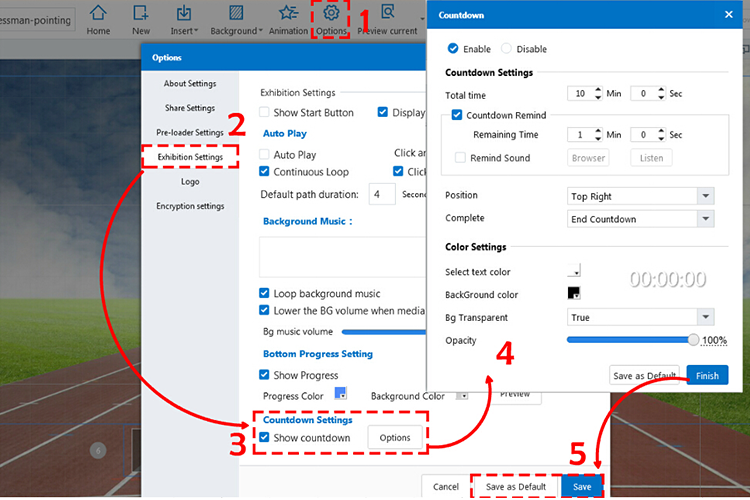Click the Default path duration field
This screenshot has width=750, height=500.
point(382,194)
